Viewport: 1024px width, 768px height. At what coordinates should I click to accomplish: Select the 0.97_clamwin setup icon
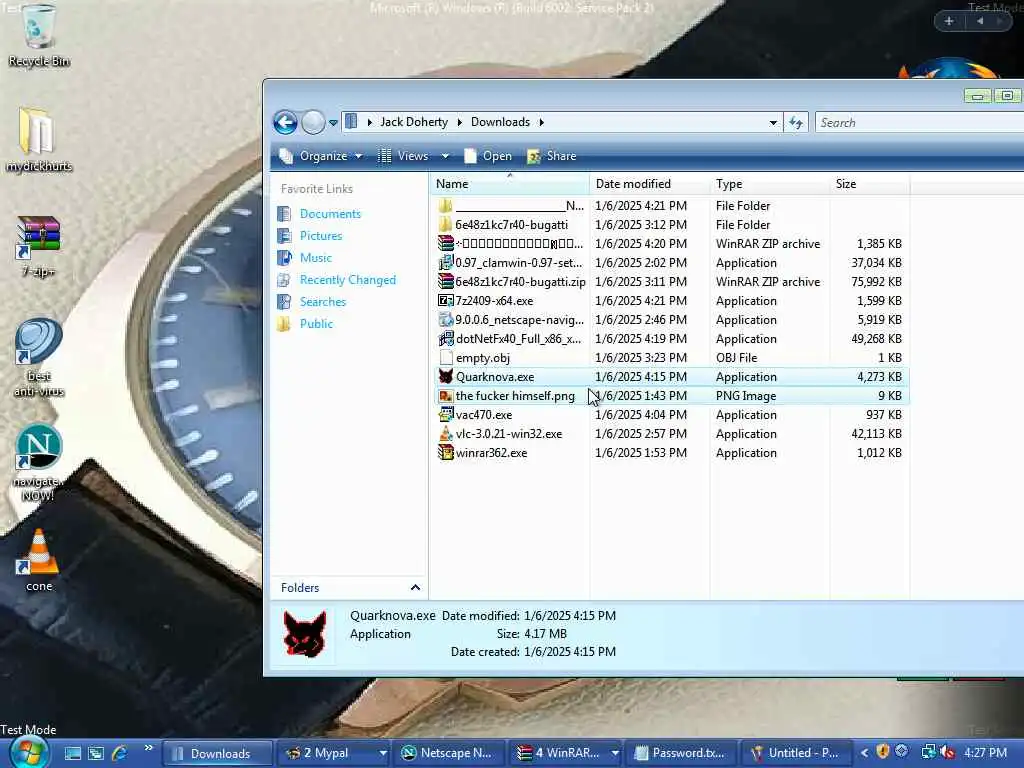(446, 263)
